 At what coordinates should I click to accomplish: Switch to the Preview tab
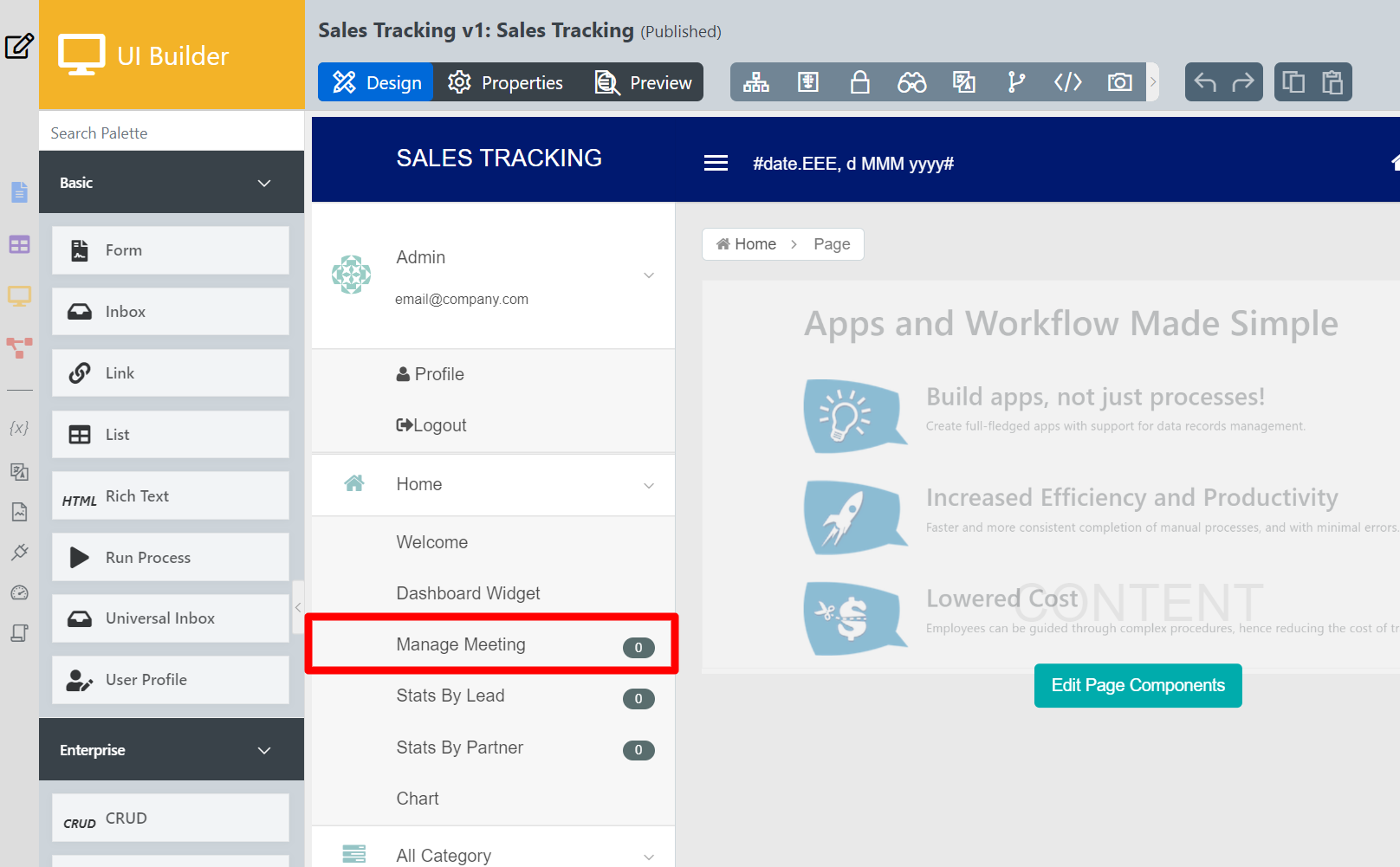point(644,82)
